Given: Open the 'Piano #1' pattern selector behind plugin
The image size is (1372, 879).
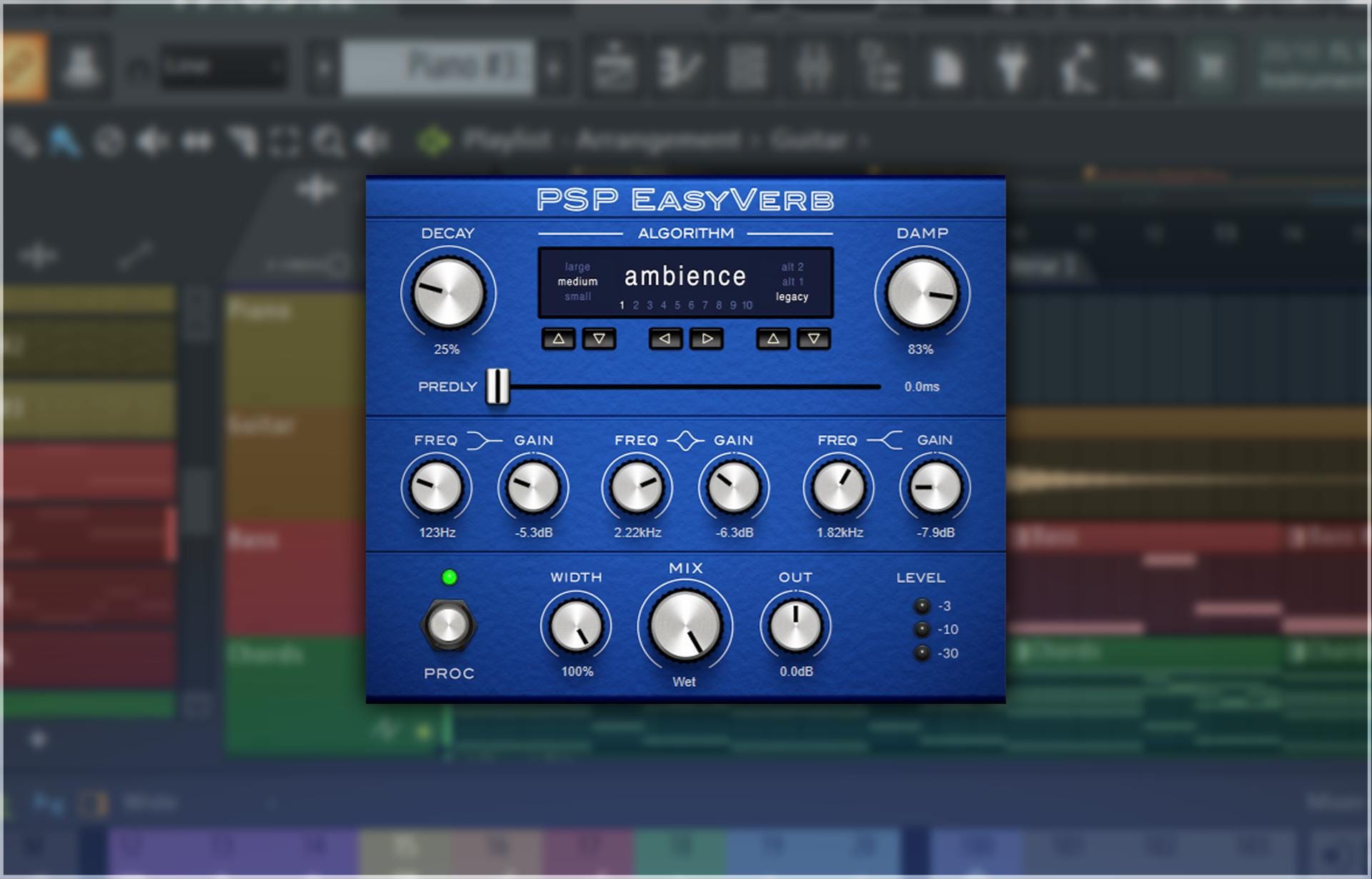Looking at the screenshot, I should coord(438,67).
